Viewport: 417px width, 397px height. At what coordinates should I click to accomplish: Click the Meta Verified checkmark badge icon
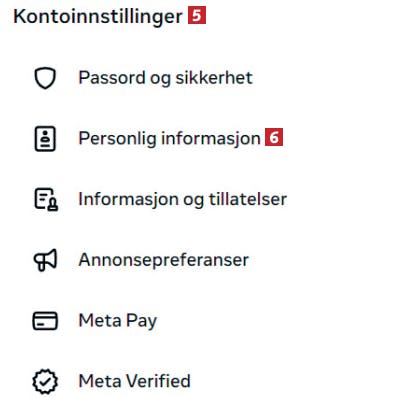pos(45,381)
